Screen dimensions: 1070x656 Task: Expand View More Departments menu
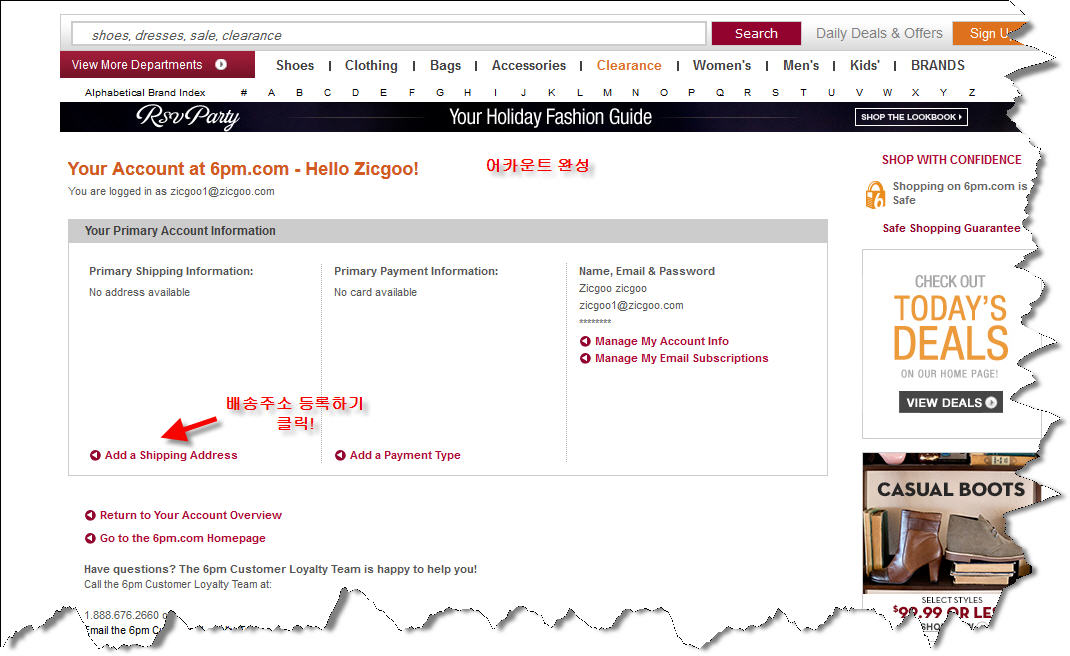pyautogui.click(x=157, y=65)
